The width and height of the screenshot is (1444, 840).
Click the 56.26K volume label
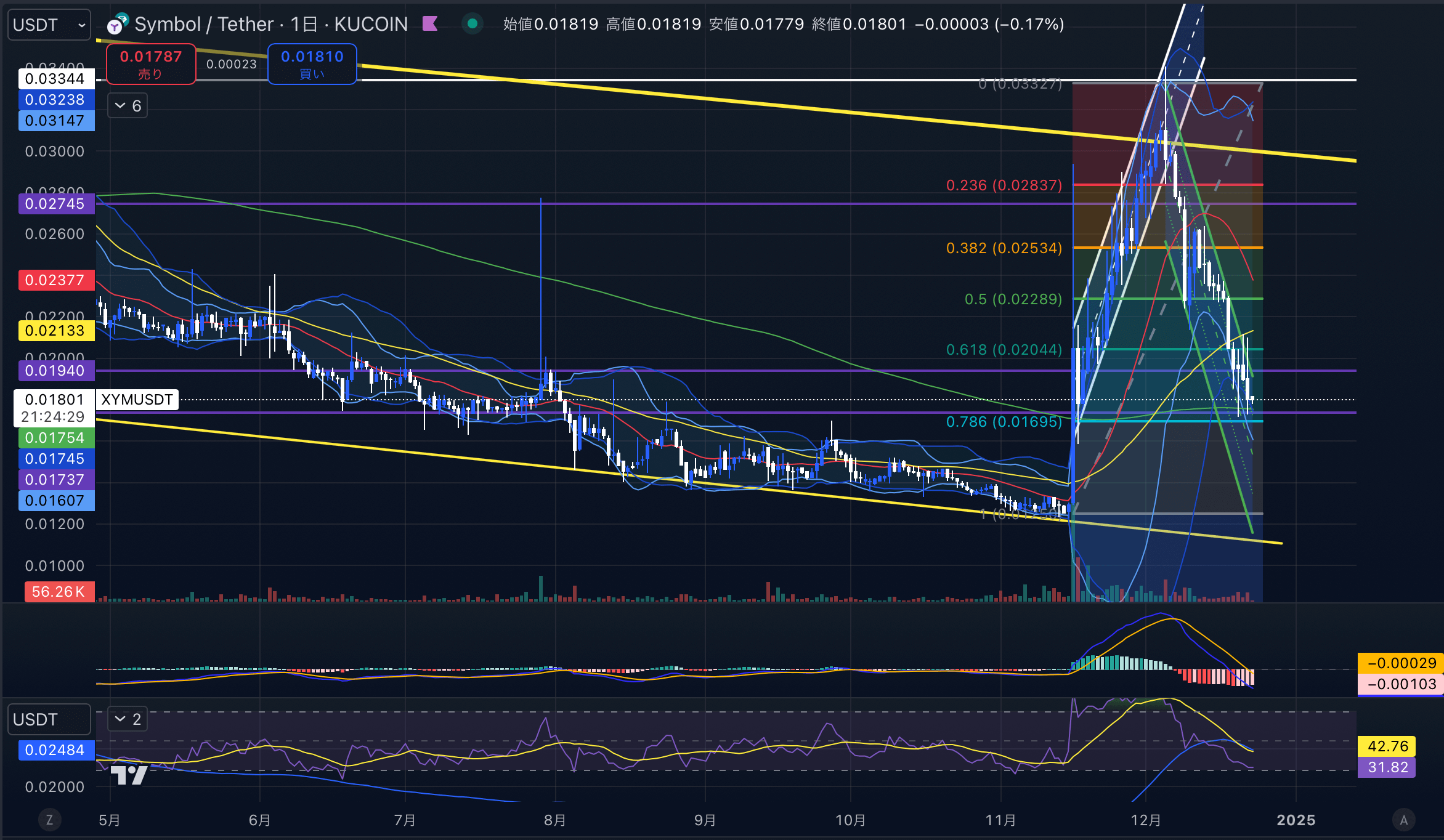click(59, 592)
